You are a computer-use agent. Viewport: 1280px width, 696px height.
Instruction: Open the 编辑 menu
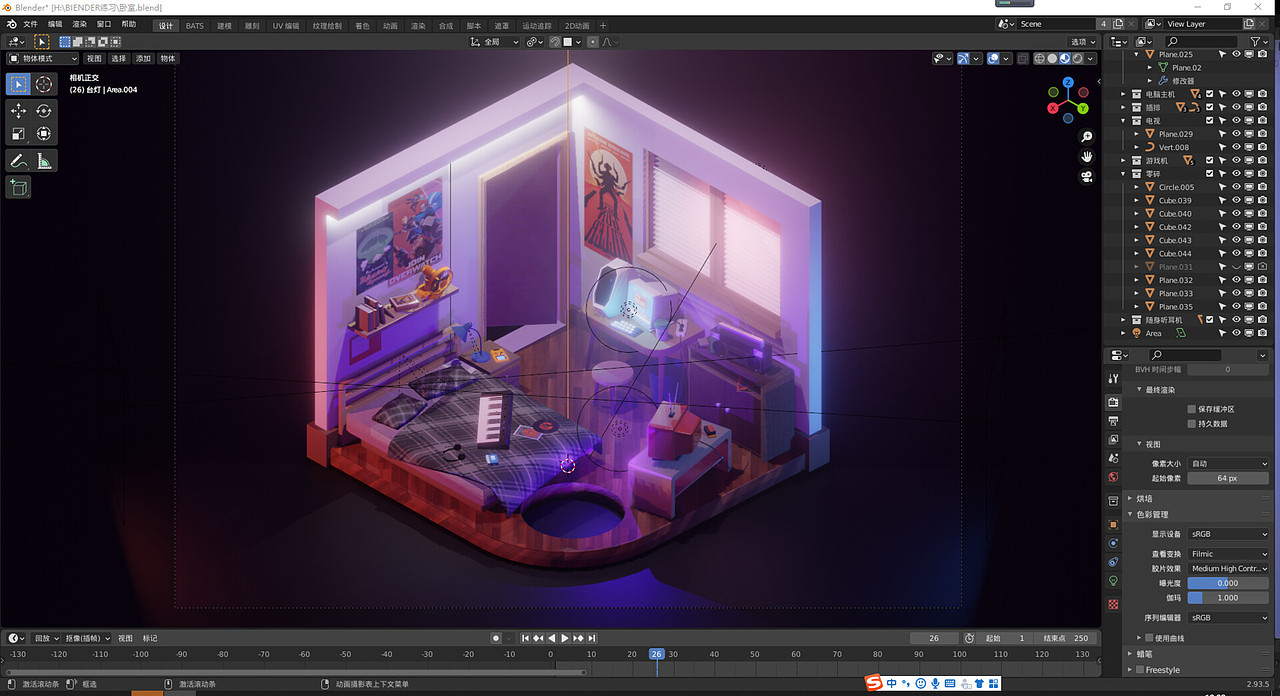pos(55,24)
